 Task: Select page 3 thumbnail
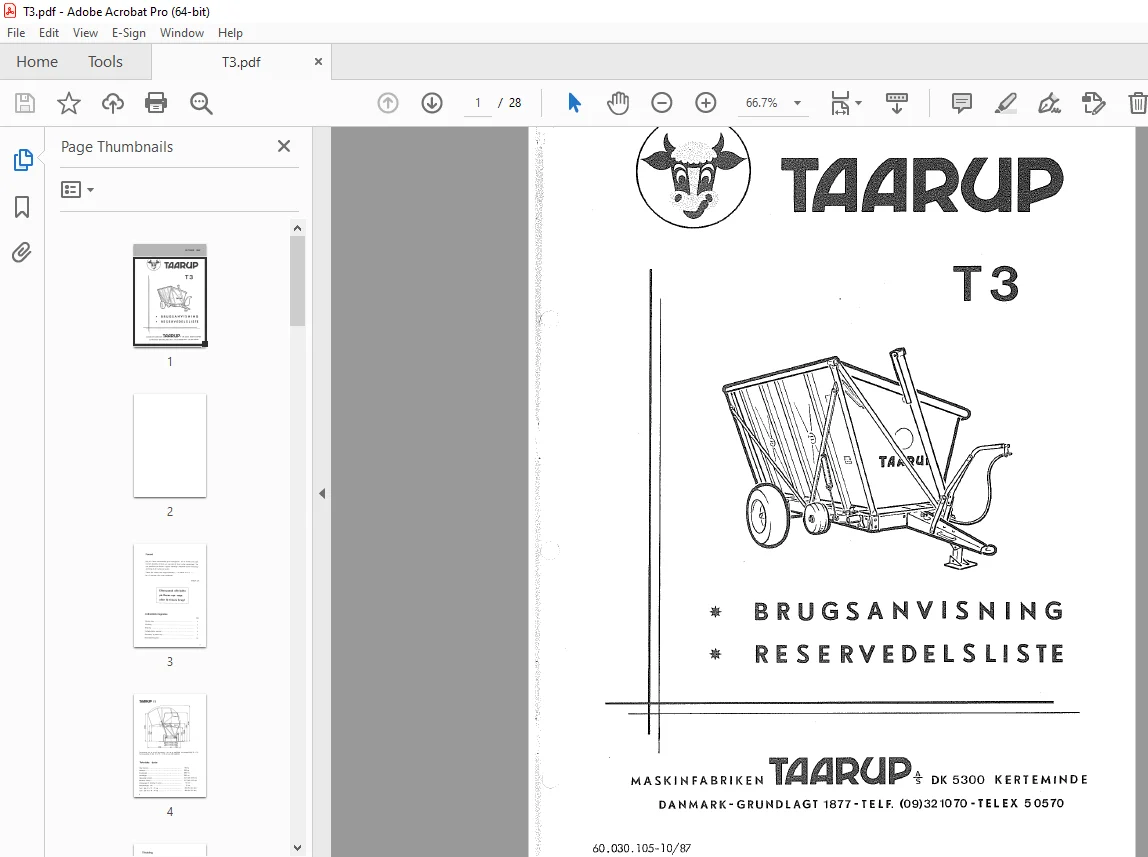coord(170,596)
